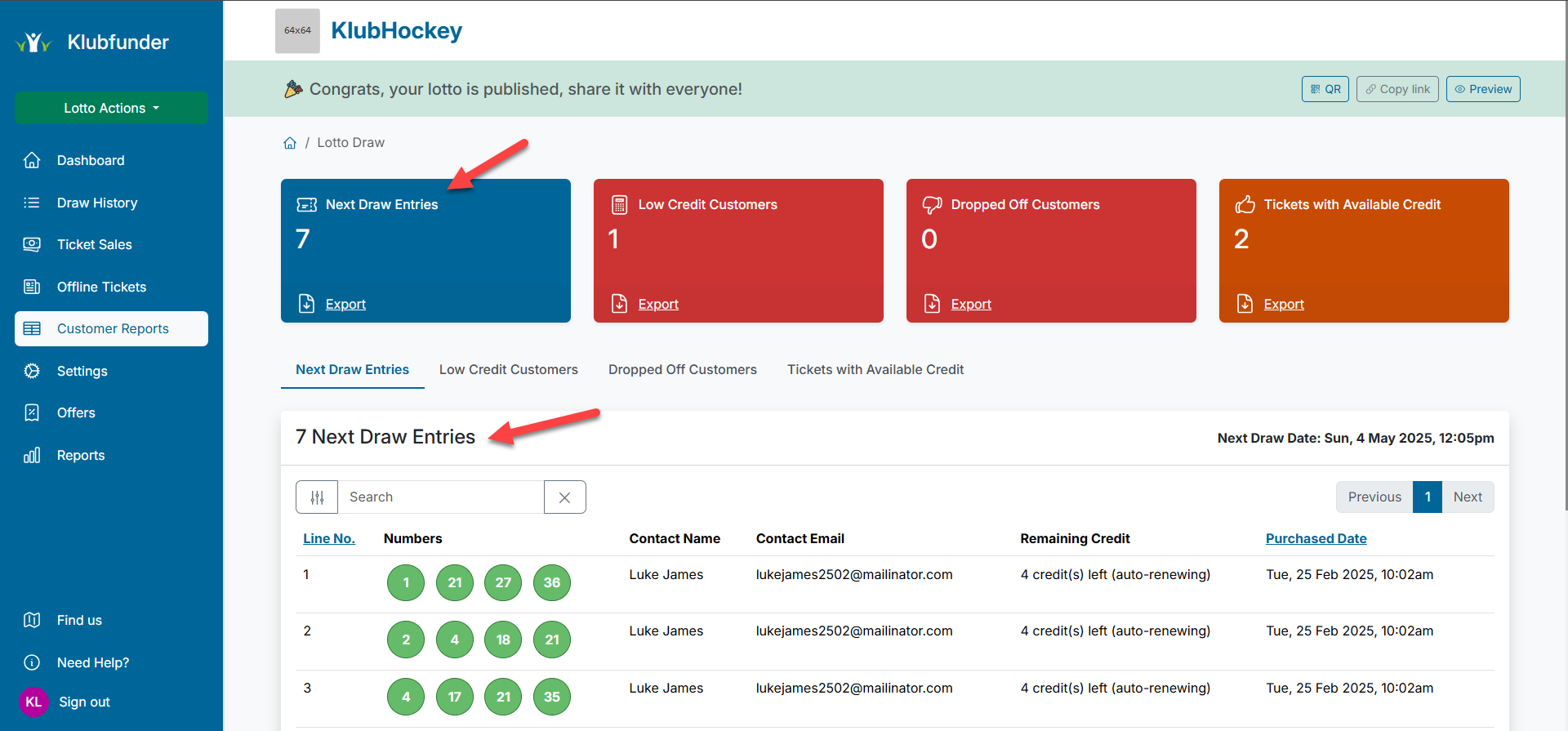Image resolution: width=1568 pixels, height=731 pixels.
Task: Open the KlubHockey club title
Action: pos(396,31)
